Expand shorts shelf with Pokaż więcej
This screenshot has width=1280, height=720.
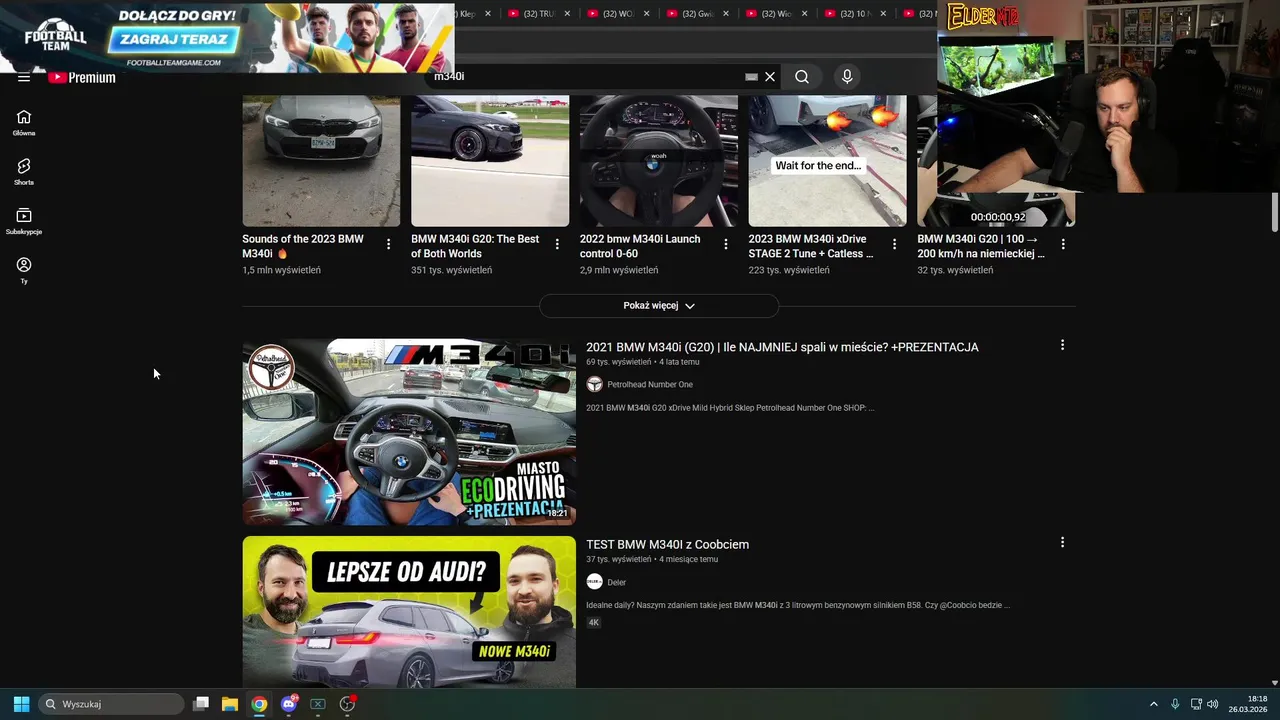coord(659,306)
